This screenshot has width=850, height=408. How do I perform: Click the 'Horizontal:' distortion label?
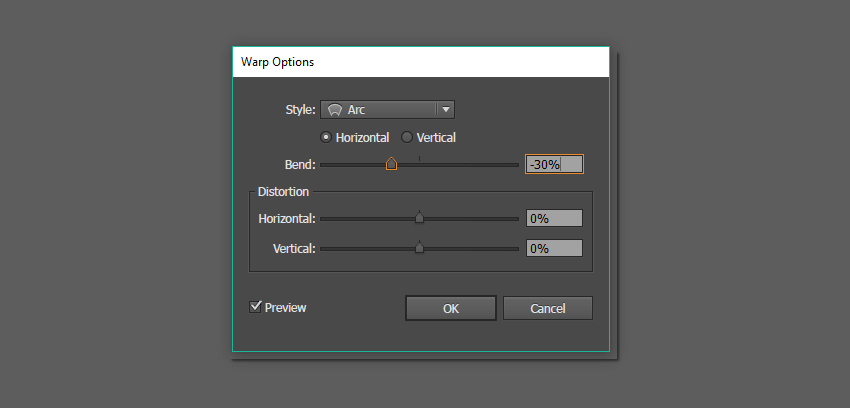click(287, 218)
